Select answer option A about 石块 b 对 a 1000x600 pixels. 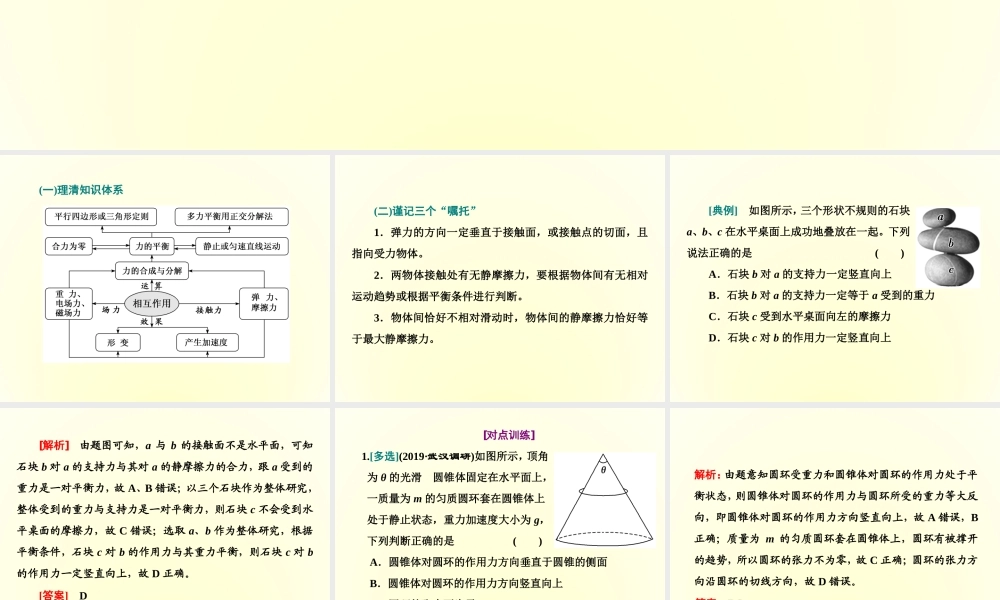coord(808,273)
